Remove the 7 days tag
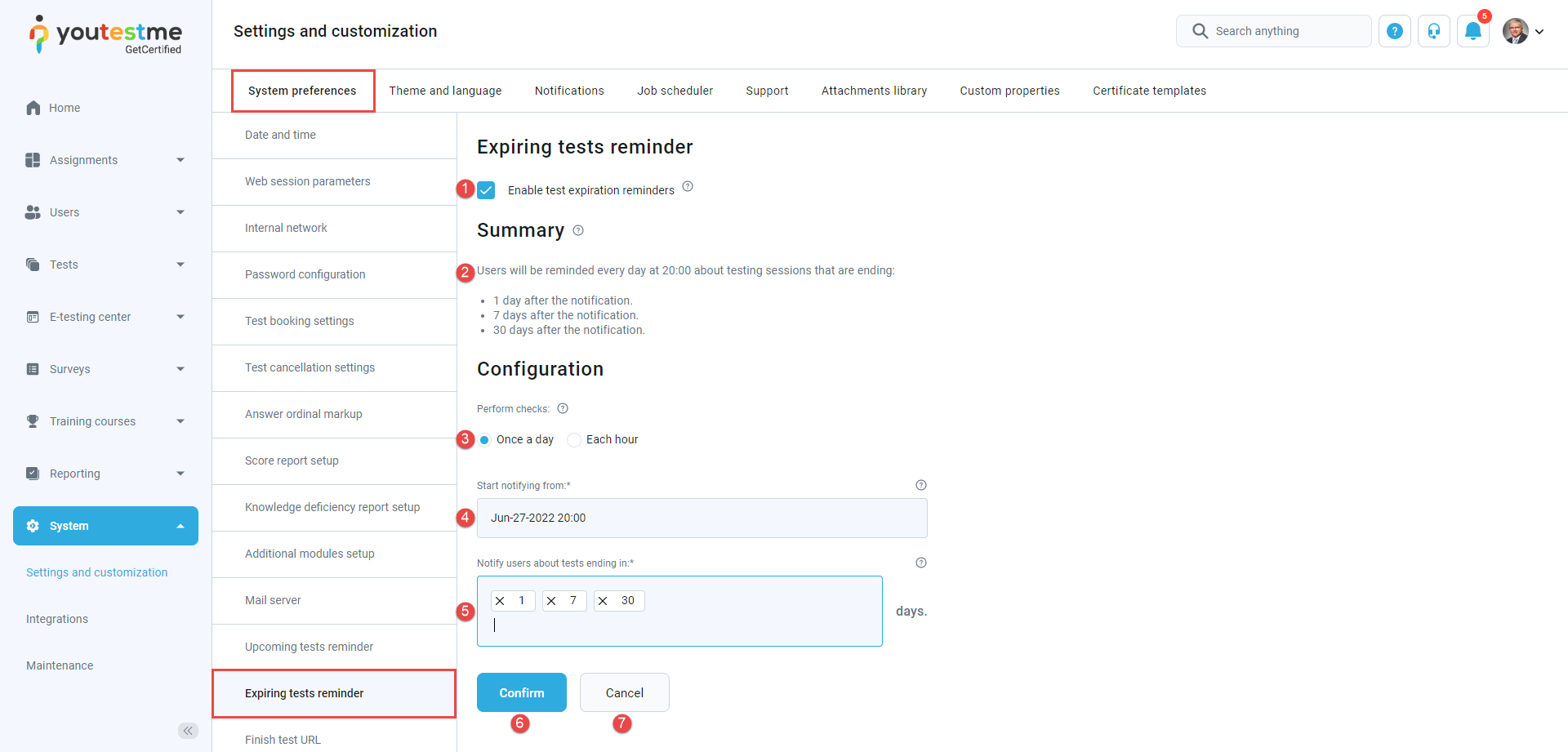 (551, 601)
